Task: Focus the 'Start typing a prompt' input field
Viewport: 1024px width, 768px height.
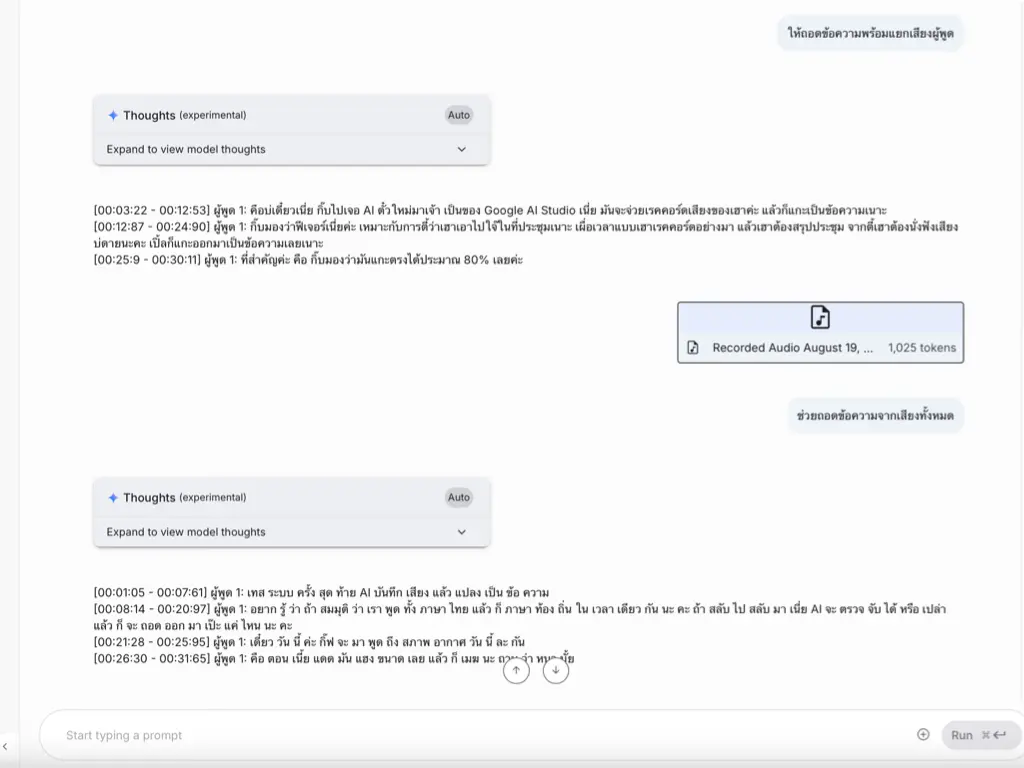Action: [x=480, y=735]
